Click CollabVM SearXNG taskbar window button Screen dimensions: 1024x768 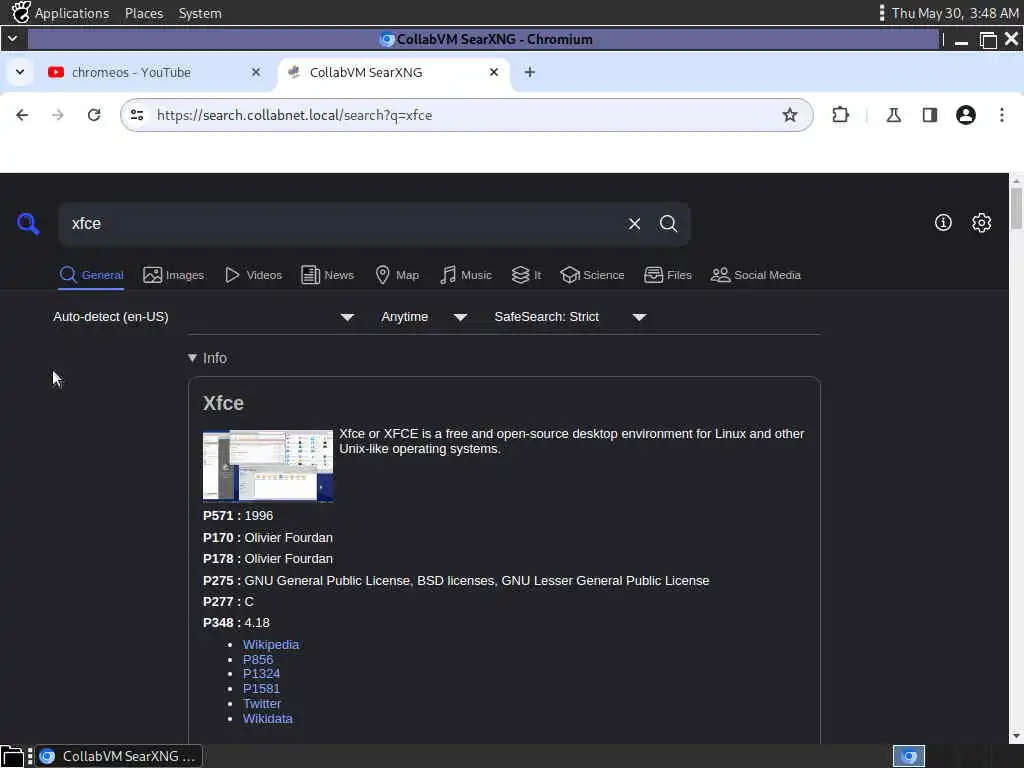pos(119,756)
